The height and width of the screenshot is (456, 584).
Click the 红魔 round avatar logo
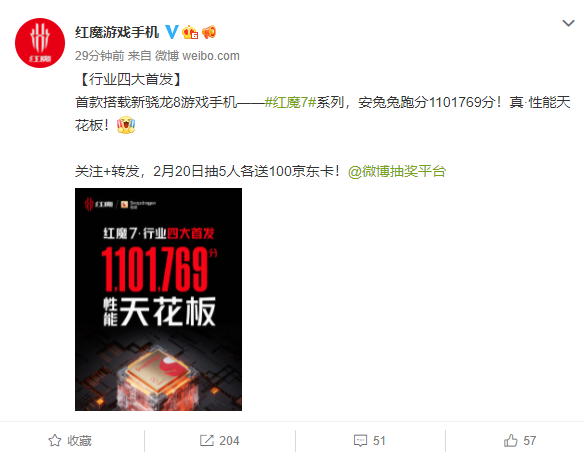tap(40, 43)
